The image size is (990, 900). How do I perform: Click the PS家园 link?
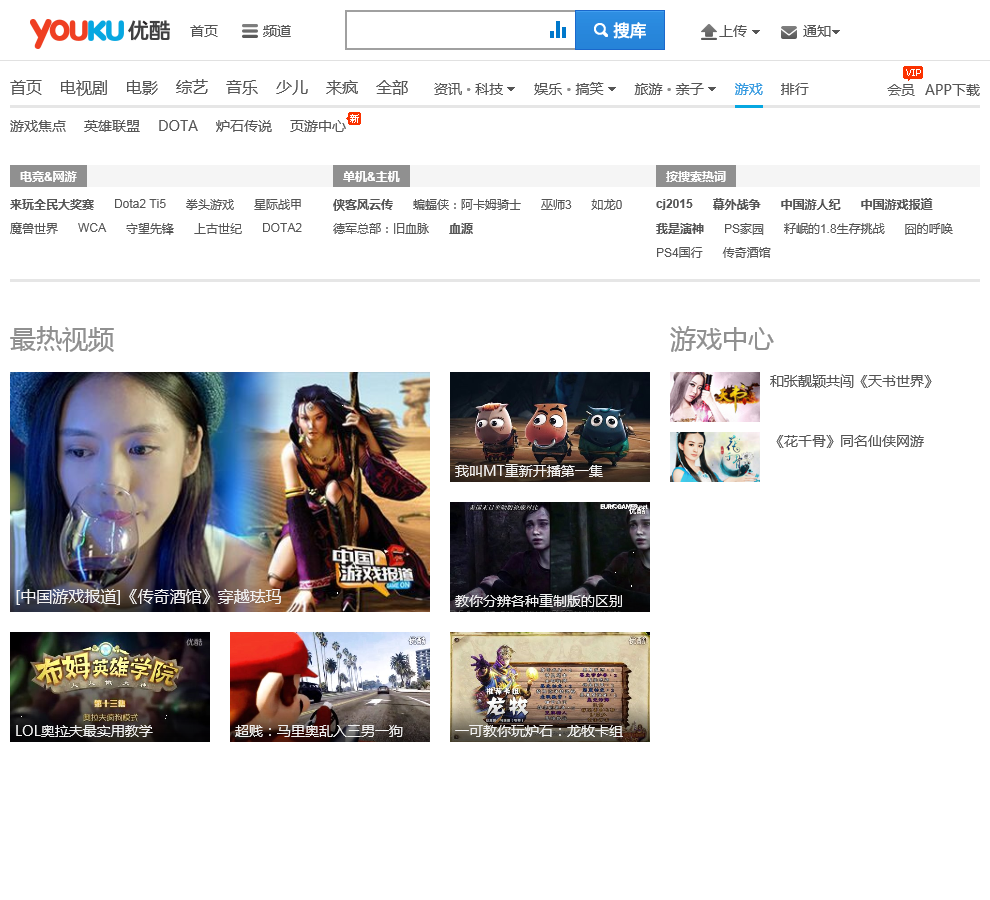(x=744, y=229)
